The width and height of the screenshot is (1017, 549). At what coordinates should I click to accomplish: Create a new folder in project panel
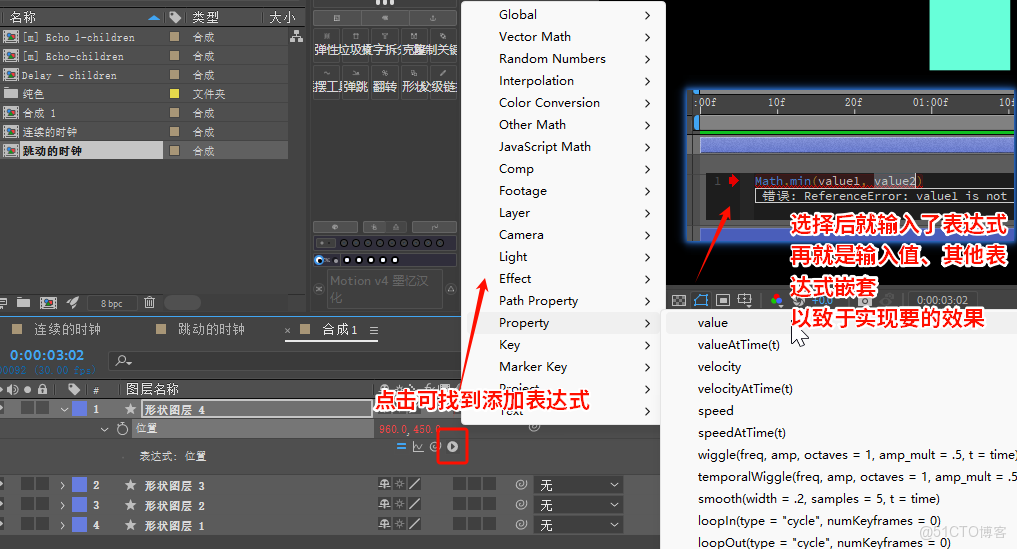tap(23, 302)
